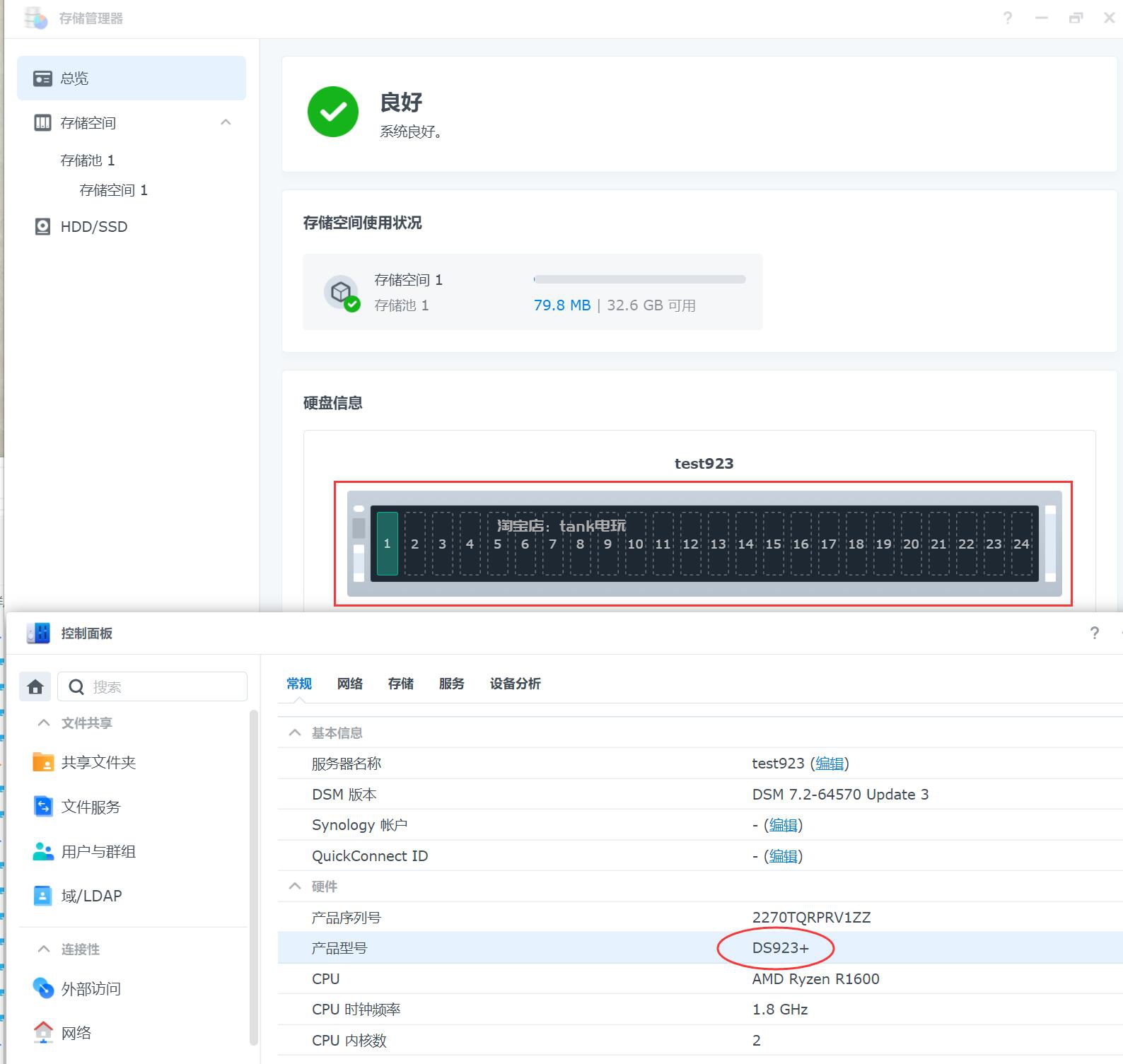
Task: Click help question mark in 控制面板
Action: pos(1094,633)
